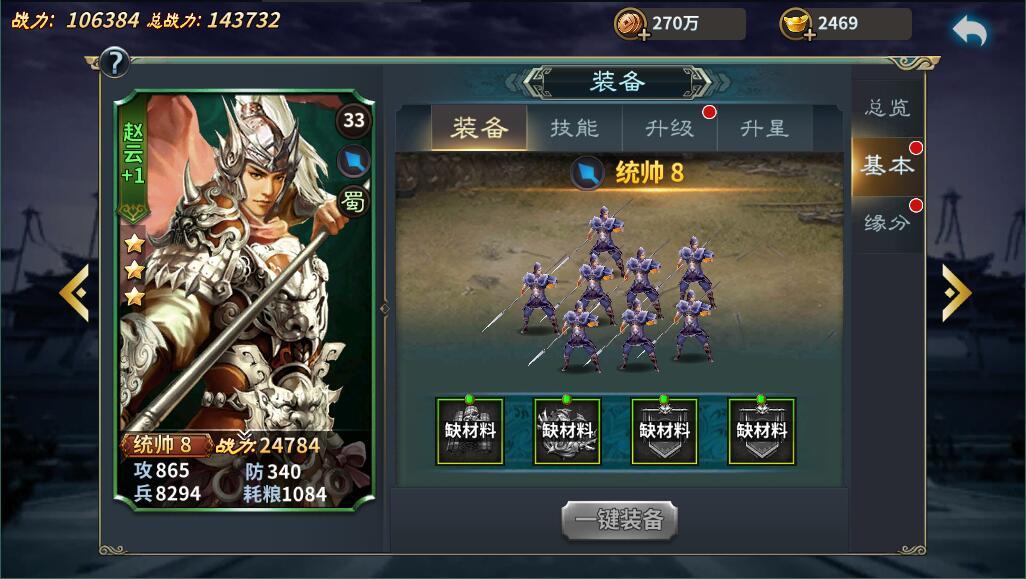
Task: Tap the 蜀 faction badge on card
Action: (x=353, y=200)
